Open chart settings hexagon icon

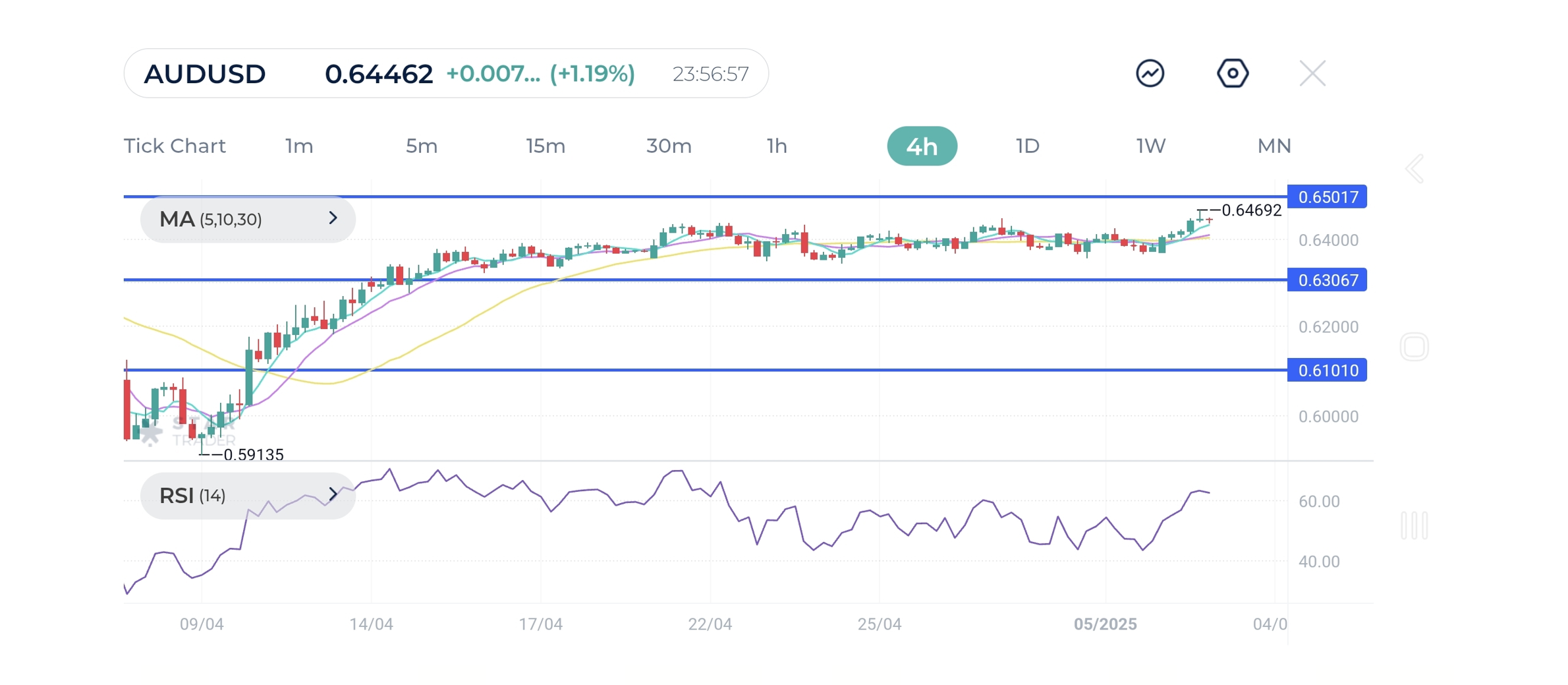coord(1232,73)
